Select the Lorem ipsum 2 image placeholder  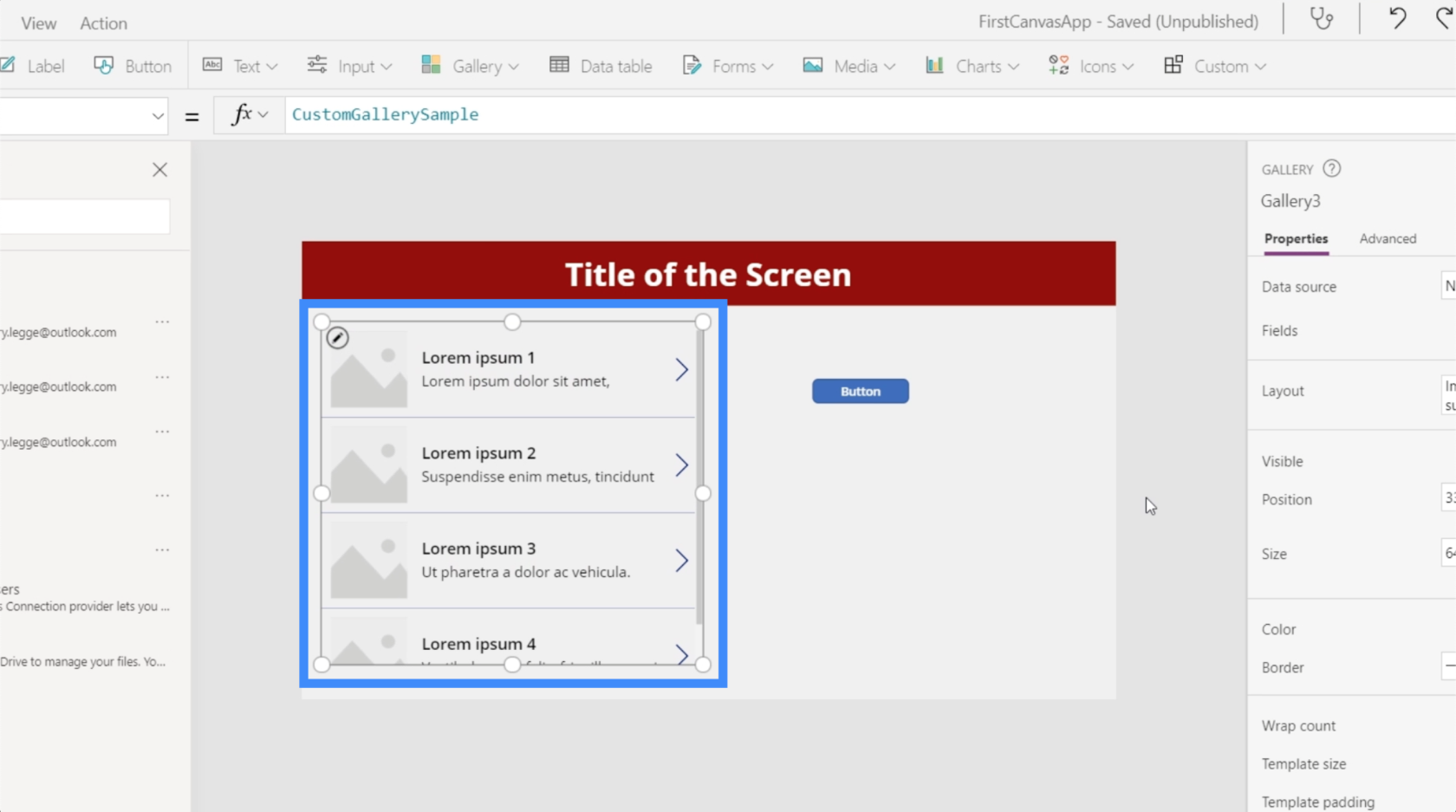pos(368,464)
